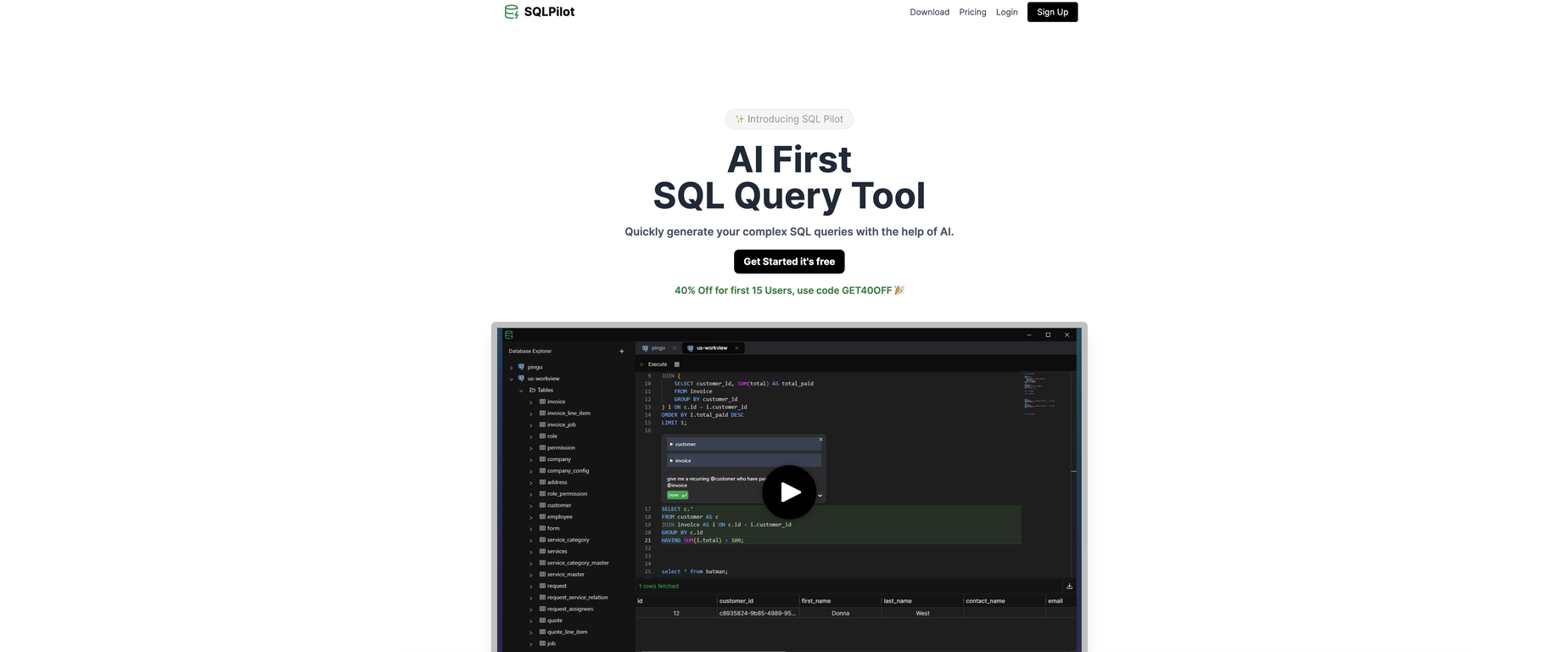The image size is (1568, 652).
Task: Click Get Started it's free button
Action: [789, 261]
